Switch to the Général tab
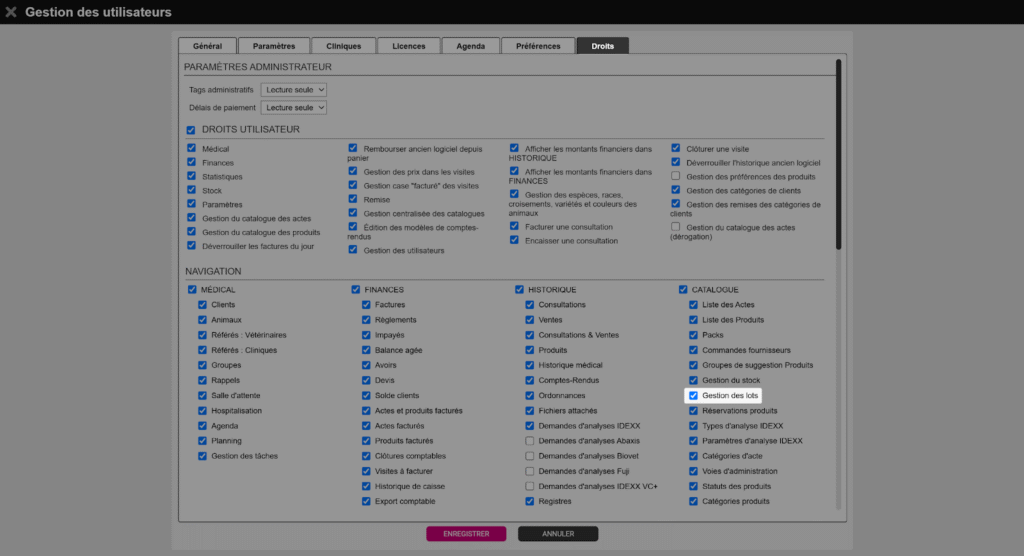The image size is (1024, 556). tap(207, 46)
